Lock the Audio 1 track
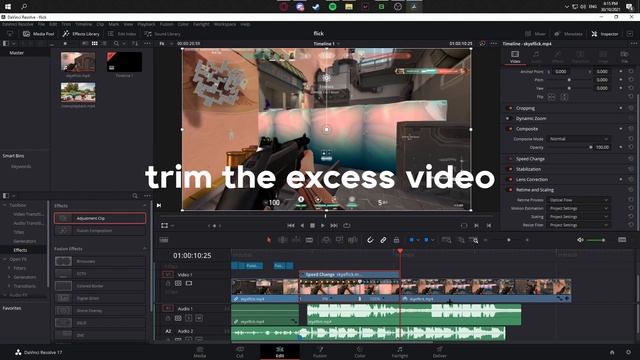The width and height of the screenshot is (640, 360). [x=168, y=318]
